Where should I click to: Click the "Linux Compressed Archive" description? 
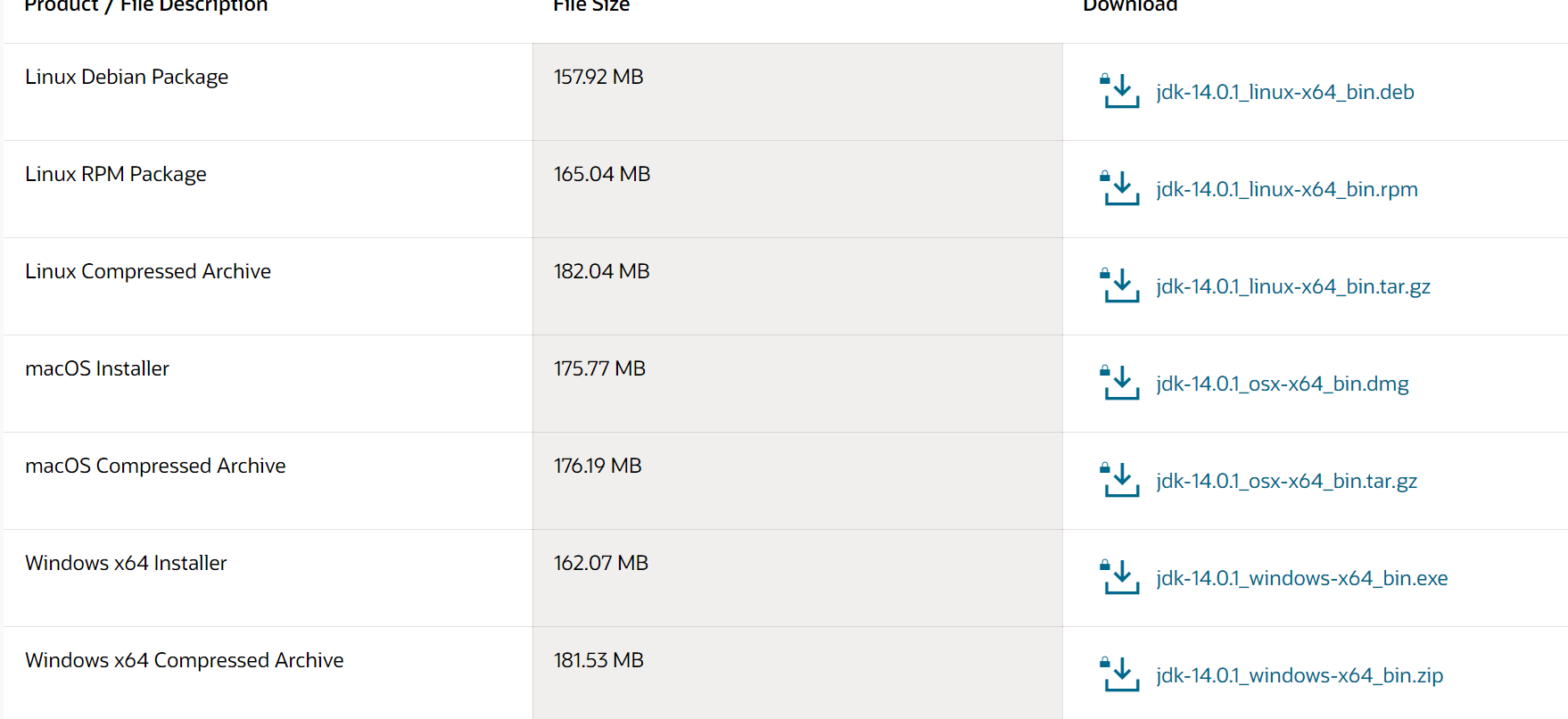tap(148, 271)
